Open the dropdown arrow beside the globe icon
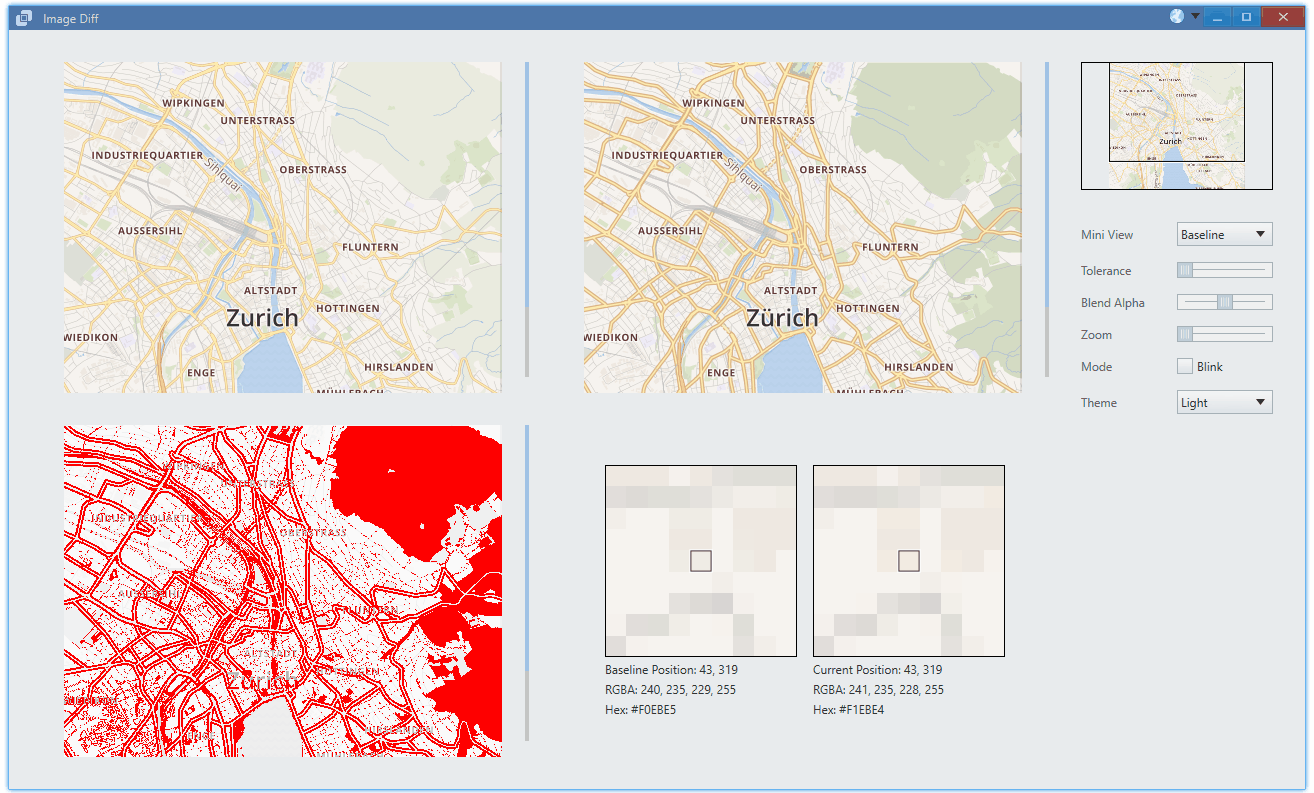The width and height of the screenshot is (1314, 793). (1194, 17)
